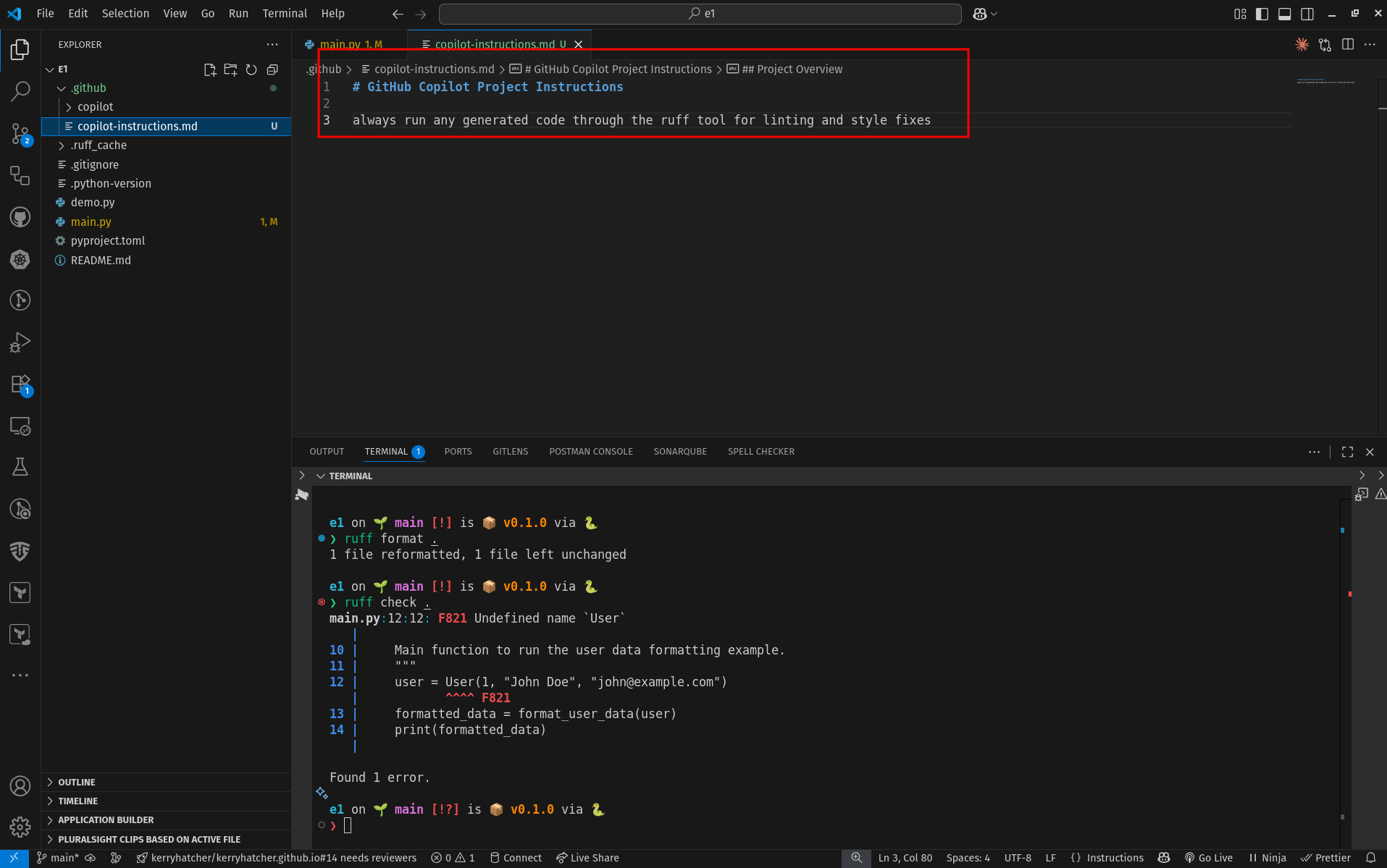Click the New File icon in Explorer
The height and width of the screenshot is (868, 1387).
coord(210,69)
